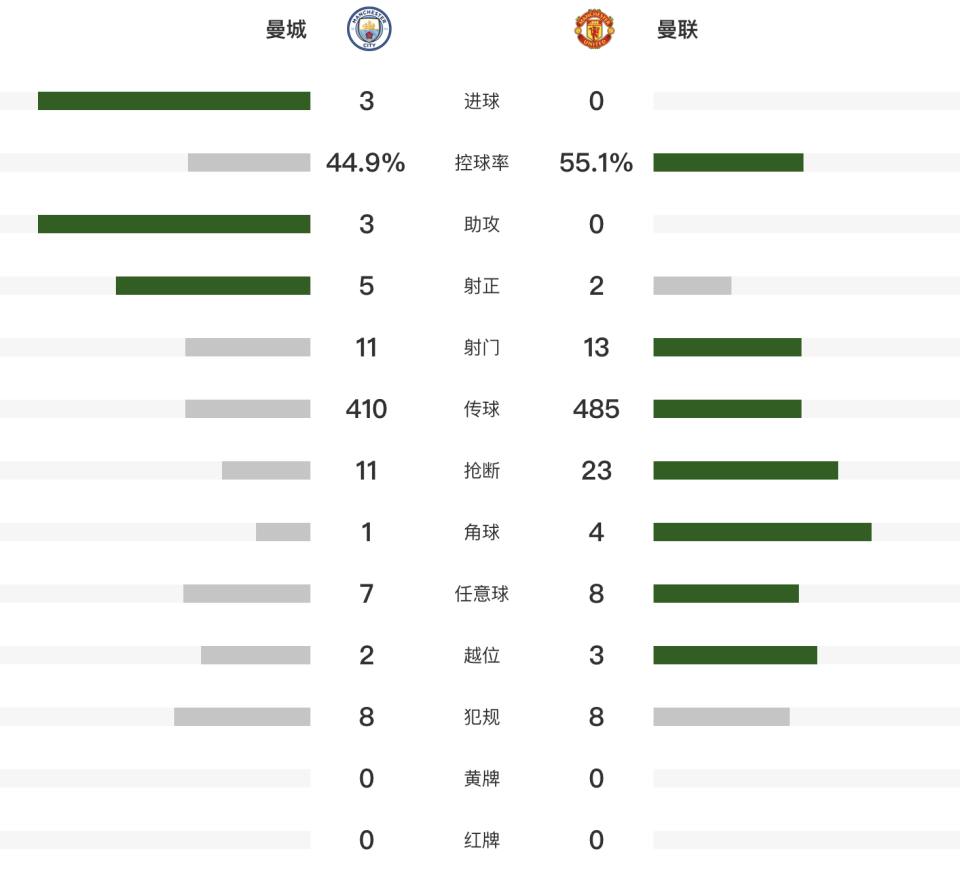Viewport: 960px width, 874px height.
Task: Click Manchester United's green corners bar
Action: [762, 532]
